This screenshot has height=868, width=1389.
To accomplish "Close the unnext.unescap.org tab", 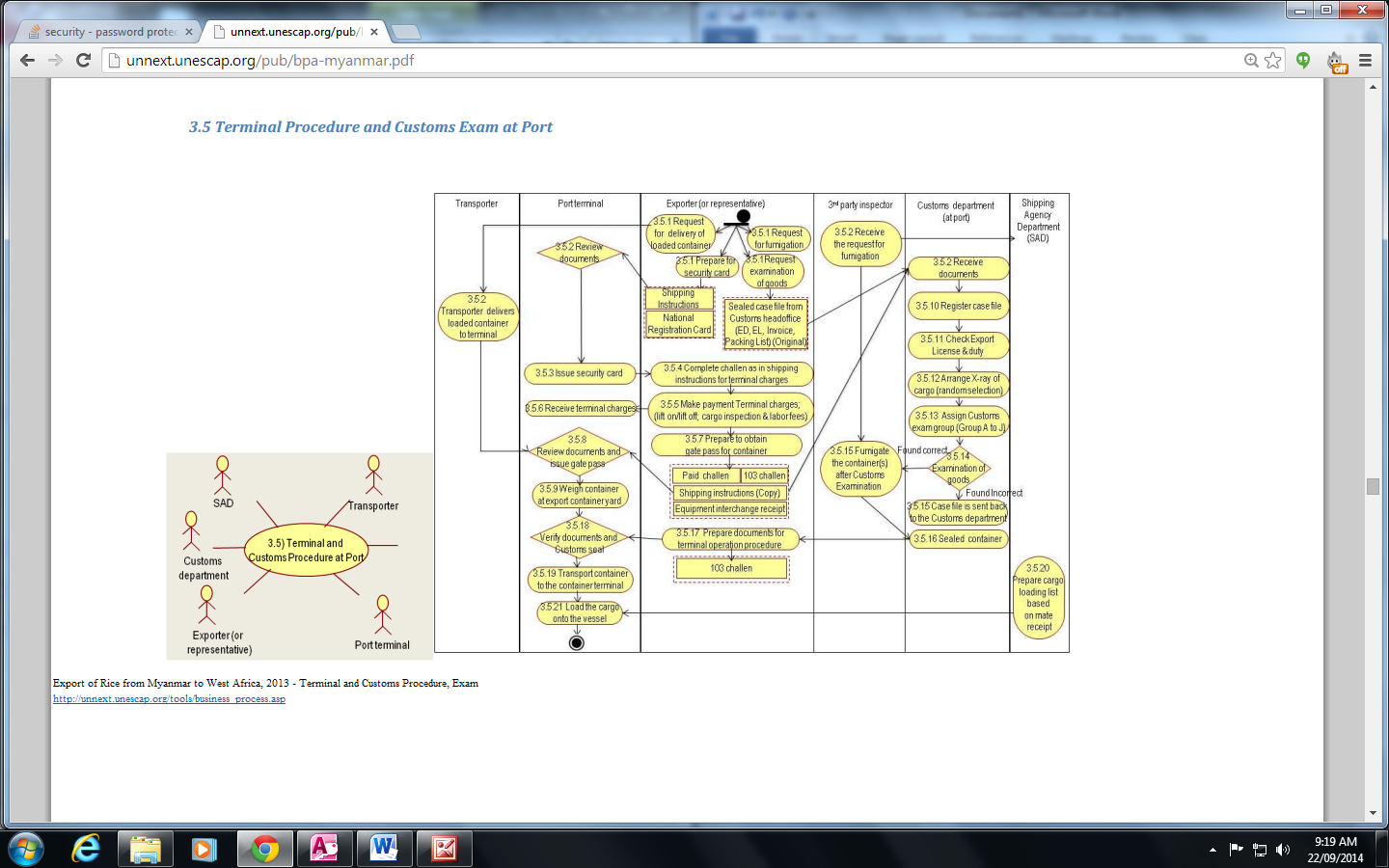I will click(x=374, y=32).
